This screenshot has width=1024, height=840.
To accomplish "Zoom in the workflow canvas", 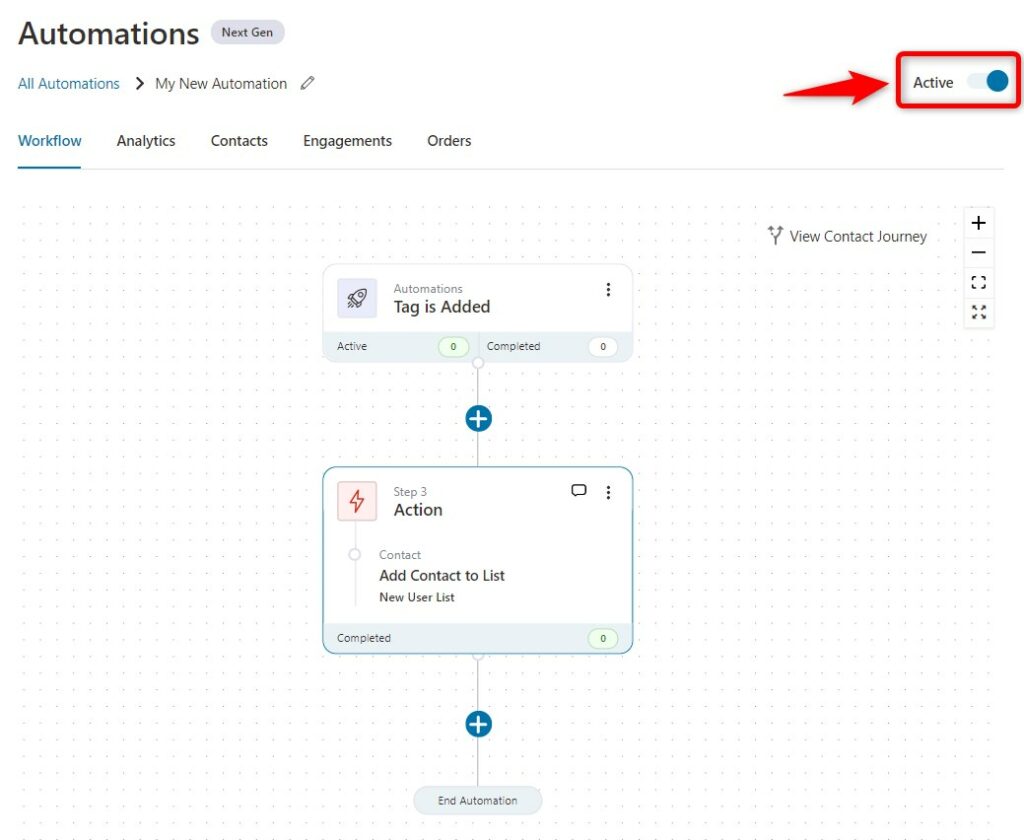I will click(x=978, y=223).
